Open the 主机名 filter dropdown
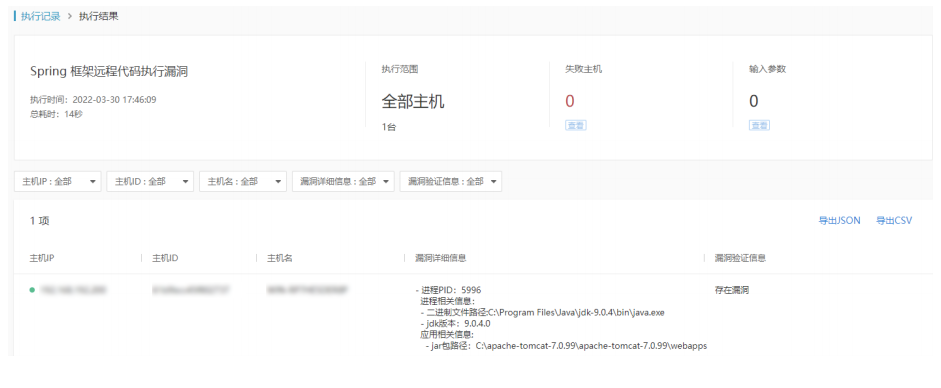The image size is (941, 388). (243, 182)
